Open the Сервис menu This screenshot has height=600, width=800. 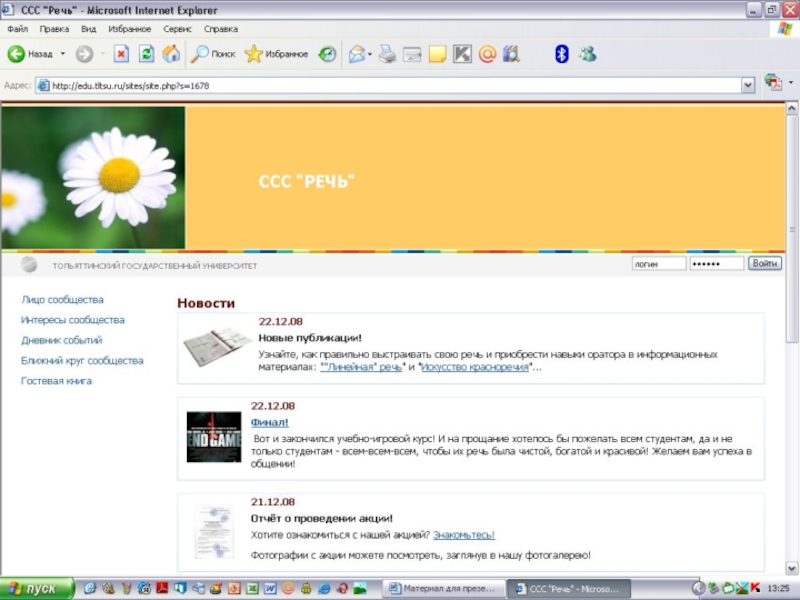(x=177, y=29)
